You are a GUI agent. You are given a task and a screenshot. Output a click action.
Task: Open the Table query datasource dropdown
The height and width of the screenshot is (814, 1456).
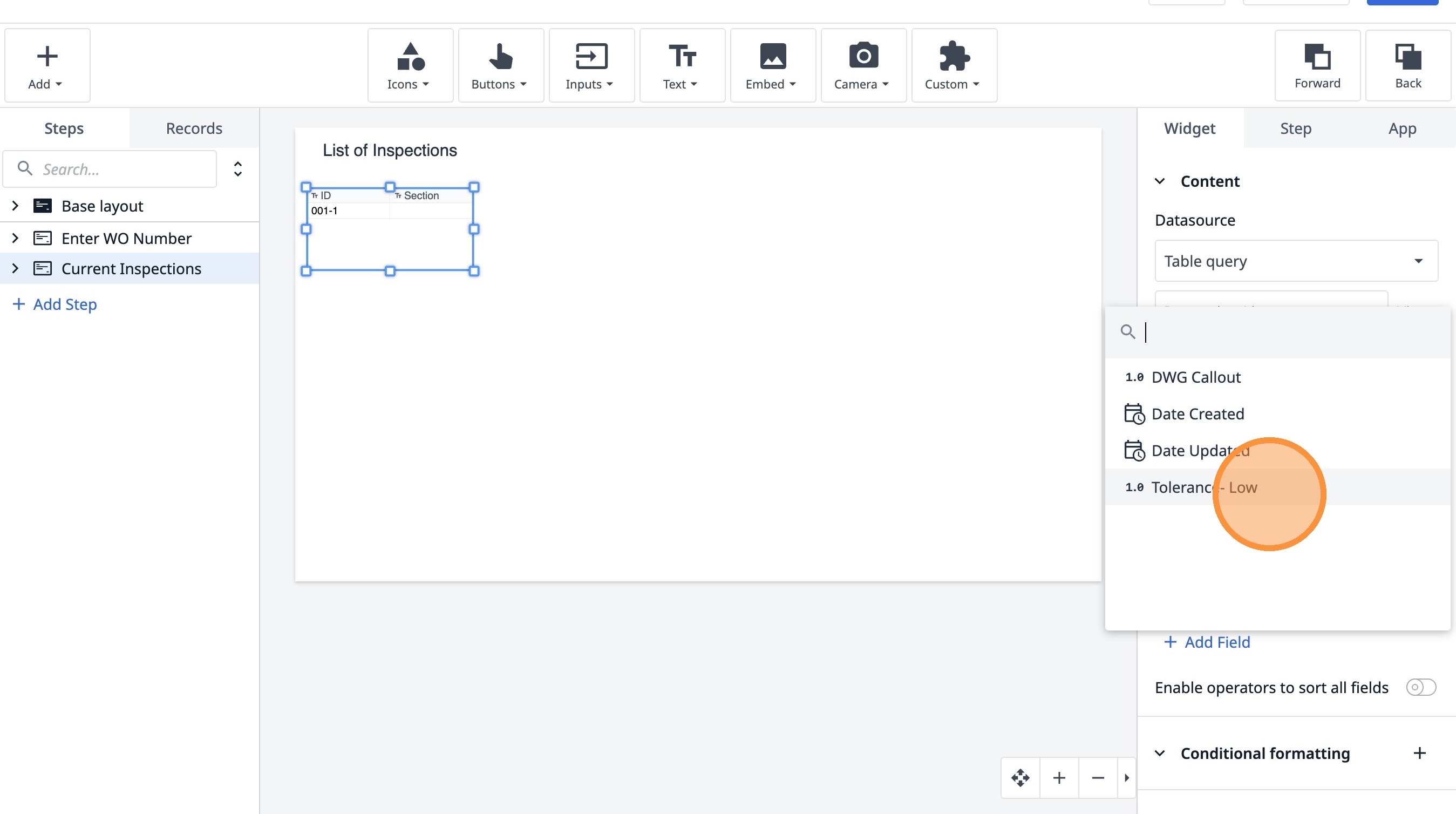pyautogui.click(x=1296, y=261)
